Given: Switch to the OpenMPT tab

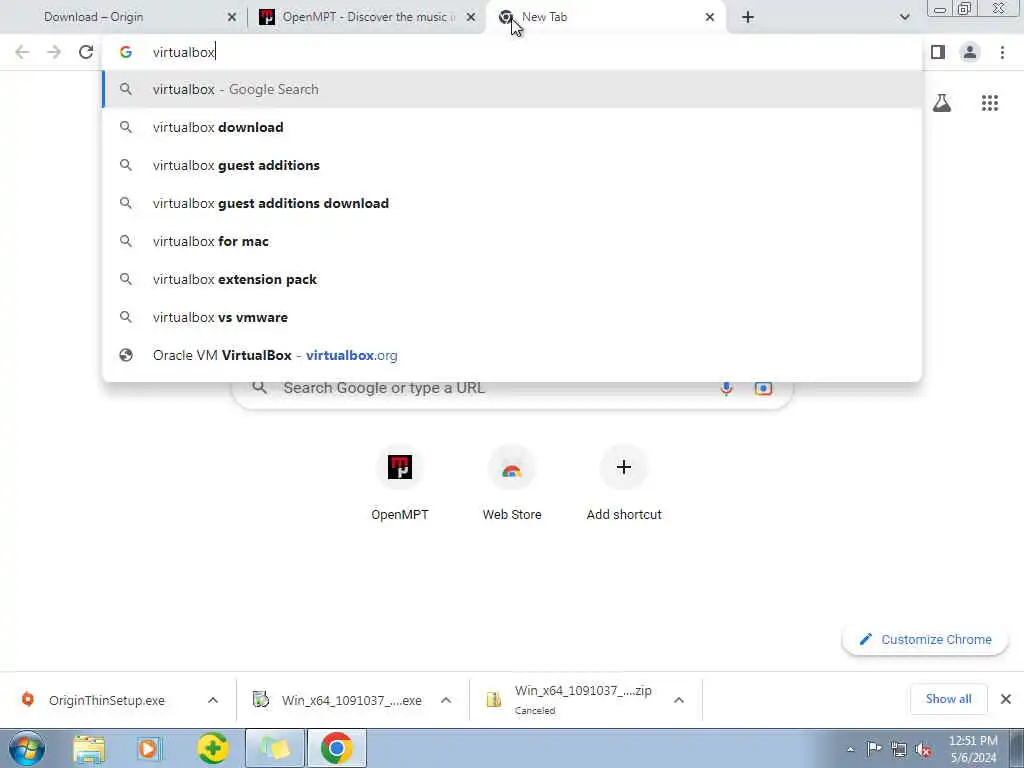Looking at the screenshot, I should click(x=366, y=17).
